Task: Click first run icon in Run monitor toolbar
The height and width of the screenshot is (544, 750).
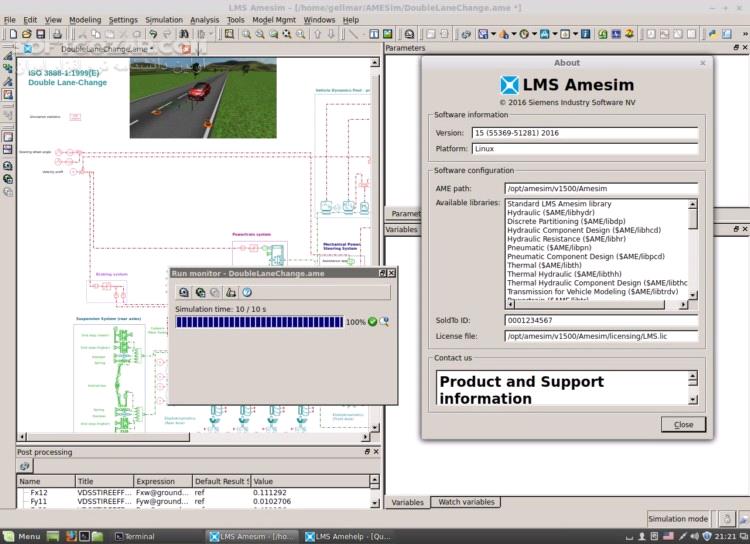Action: (x=184, y=292)
